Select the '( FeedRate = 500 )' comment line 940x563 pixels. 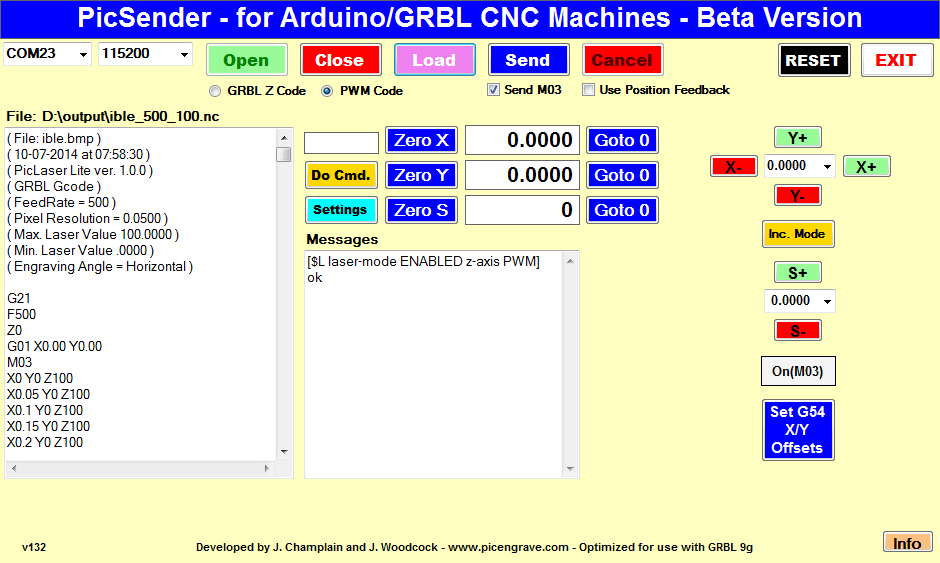pyautogui.click(x=62, y=202)
